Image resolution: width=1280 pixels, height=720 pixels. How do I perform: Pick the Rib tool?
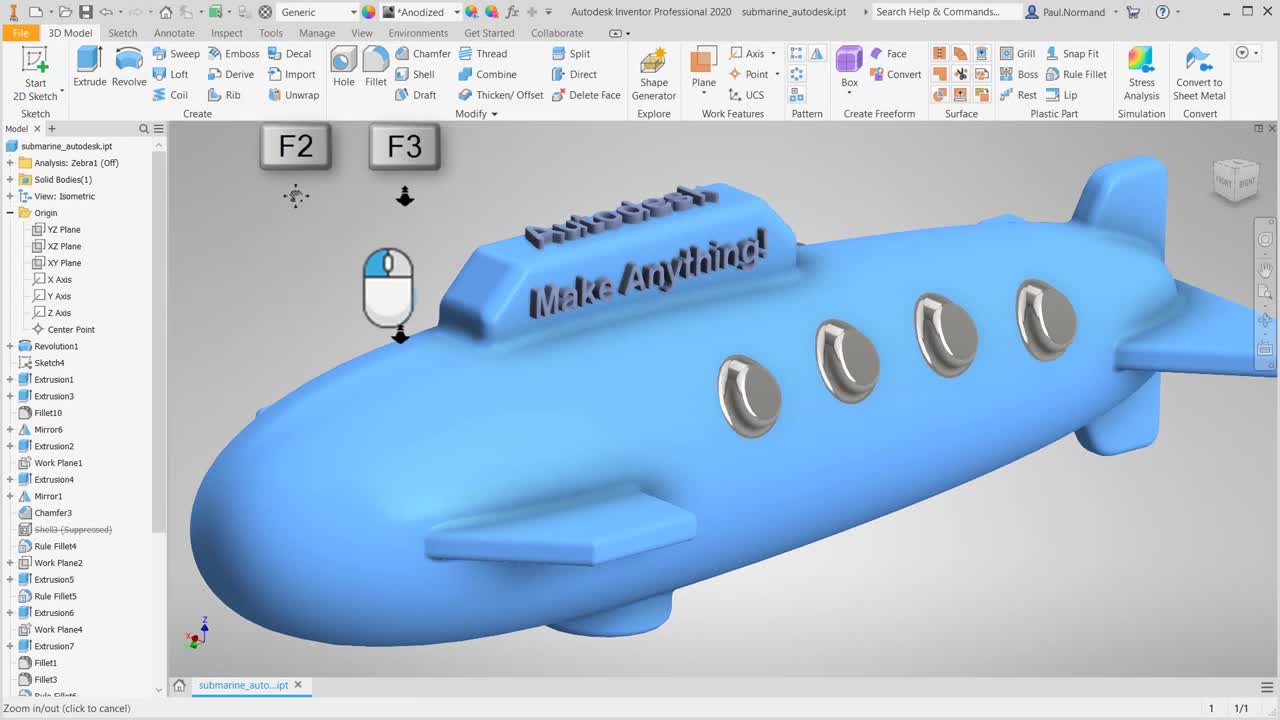pos(225,95)
